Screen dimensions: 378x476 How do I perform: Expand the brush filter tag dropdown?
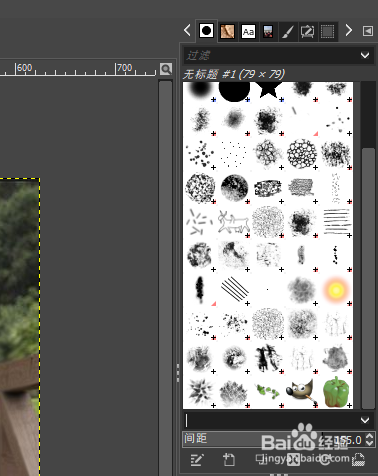[x=365, y=55]
